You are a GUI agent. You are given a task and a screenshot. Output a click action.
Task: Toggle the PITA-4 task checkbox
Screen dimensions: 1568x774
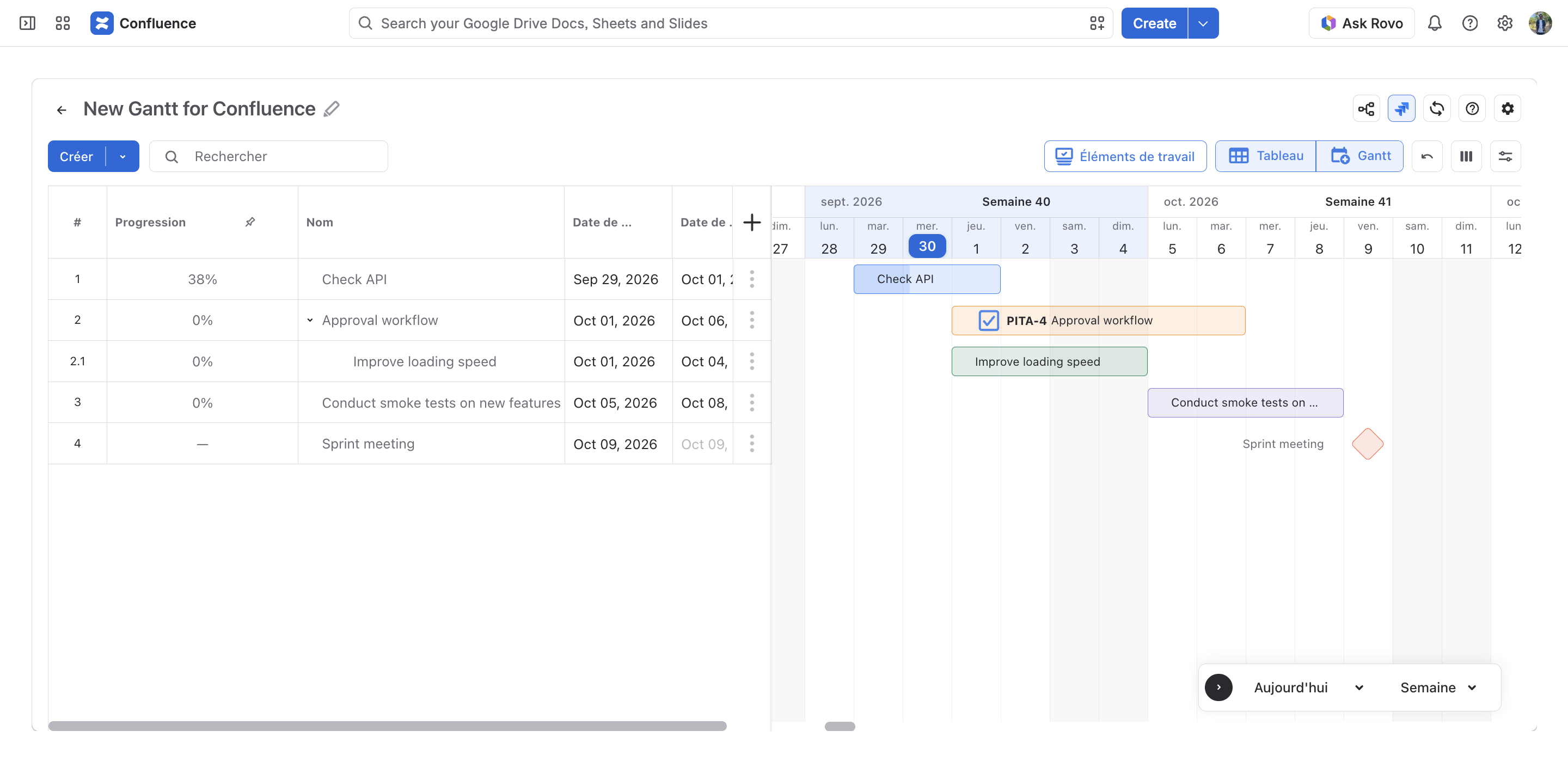(x=988, y=321)
